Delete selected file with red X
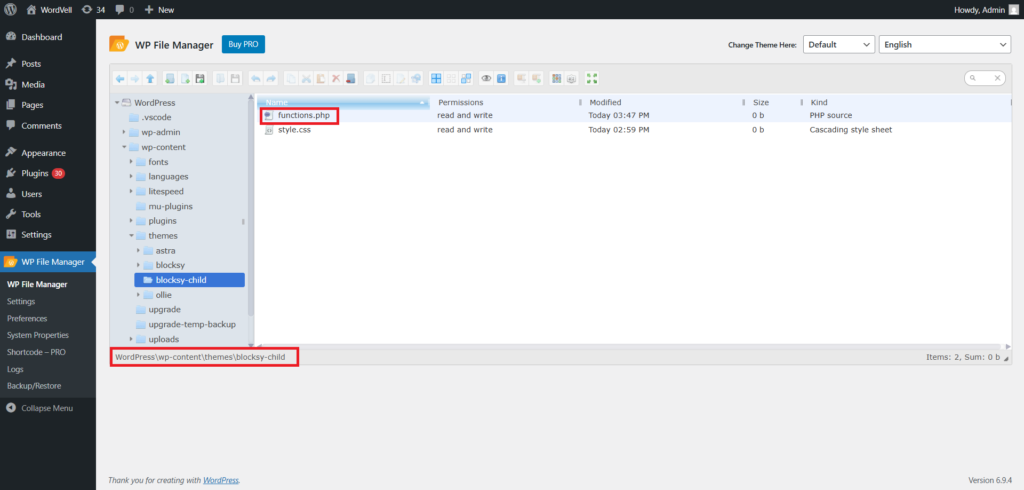 point(336,78)
